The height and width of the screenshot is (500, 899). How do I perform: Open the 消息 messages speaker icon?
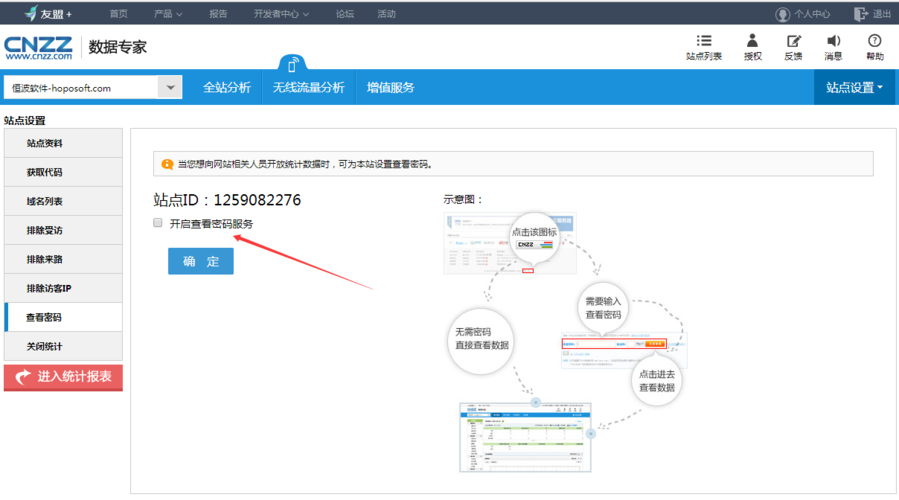[833, 41]
